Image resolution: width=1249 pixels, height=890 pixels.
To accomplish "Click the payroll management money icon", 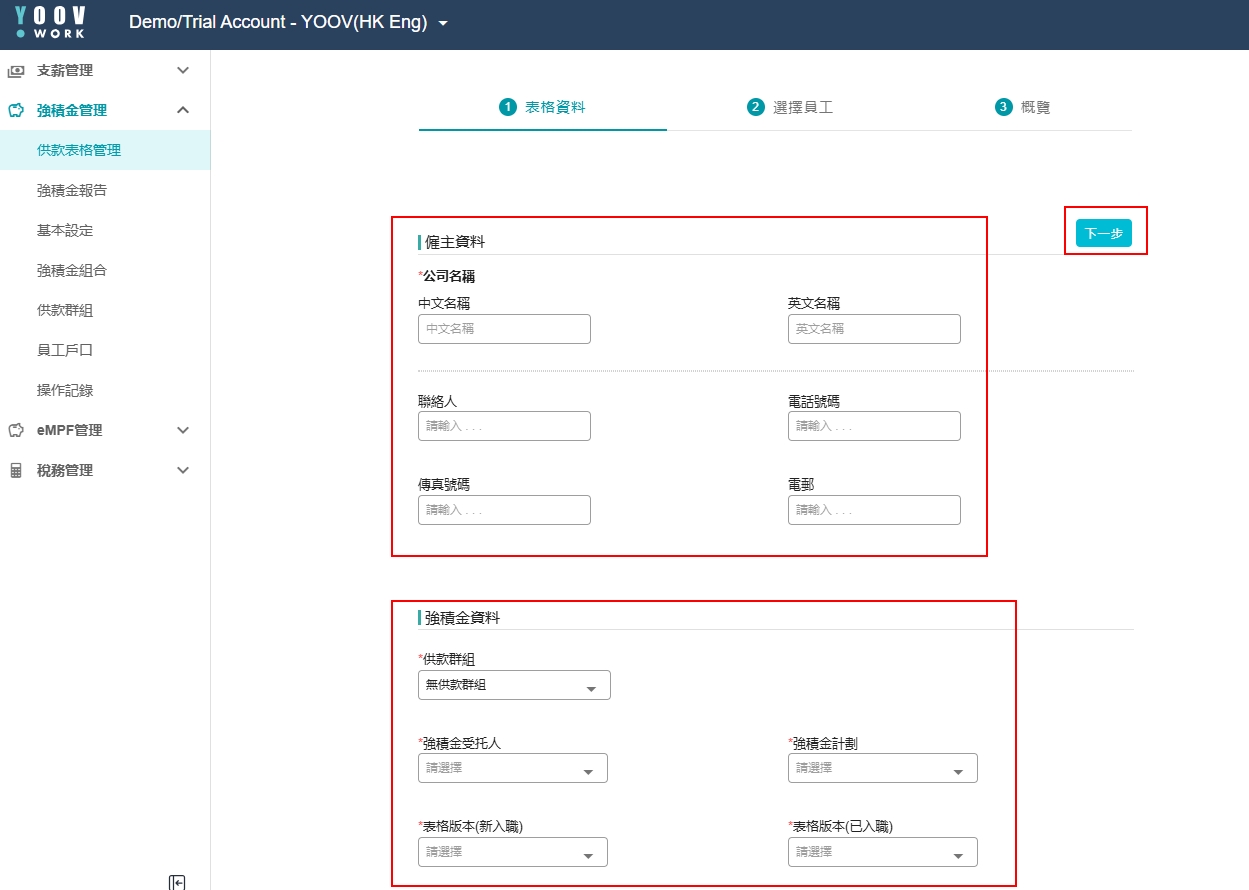I will click(x=16, y=71).
